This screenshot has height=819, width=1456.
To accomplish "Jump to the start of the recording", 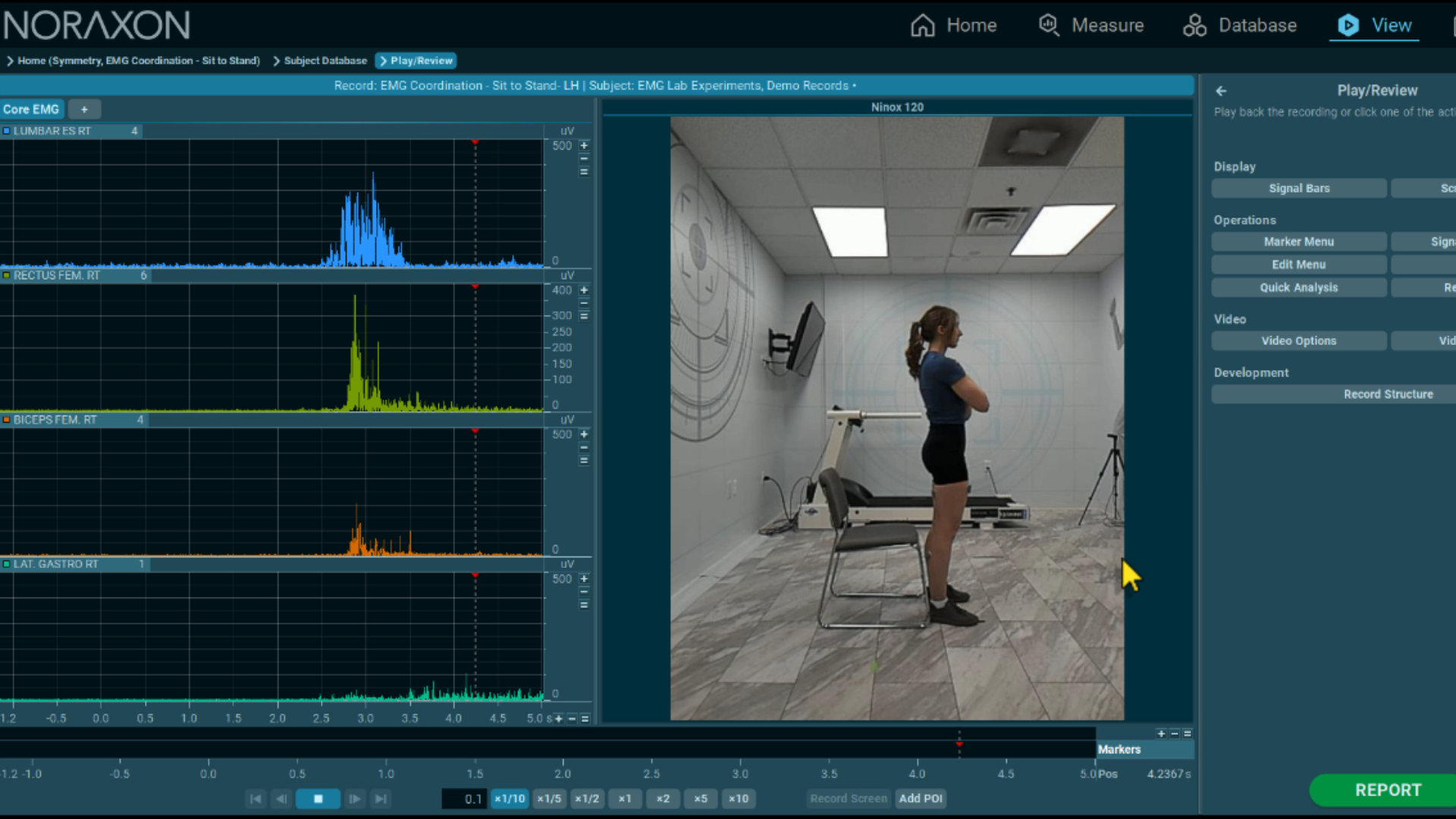I will pyautogui.click(x=256, y=799).
